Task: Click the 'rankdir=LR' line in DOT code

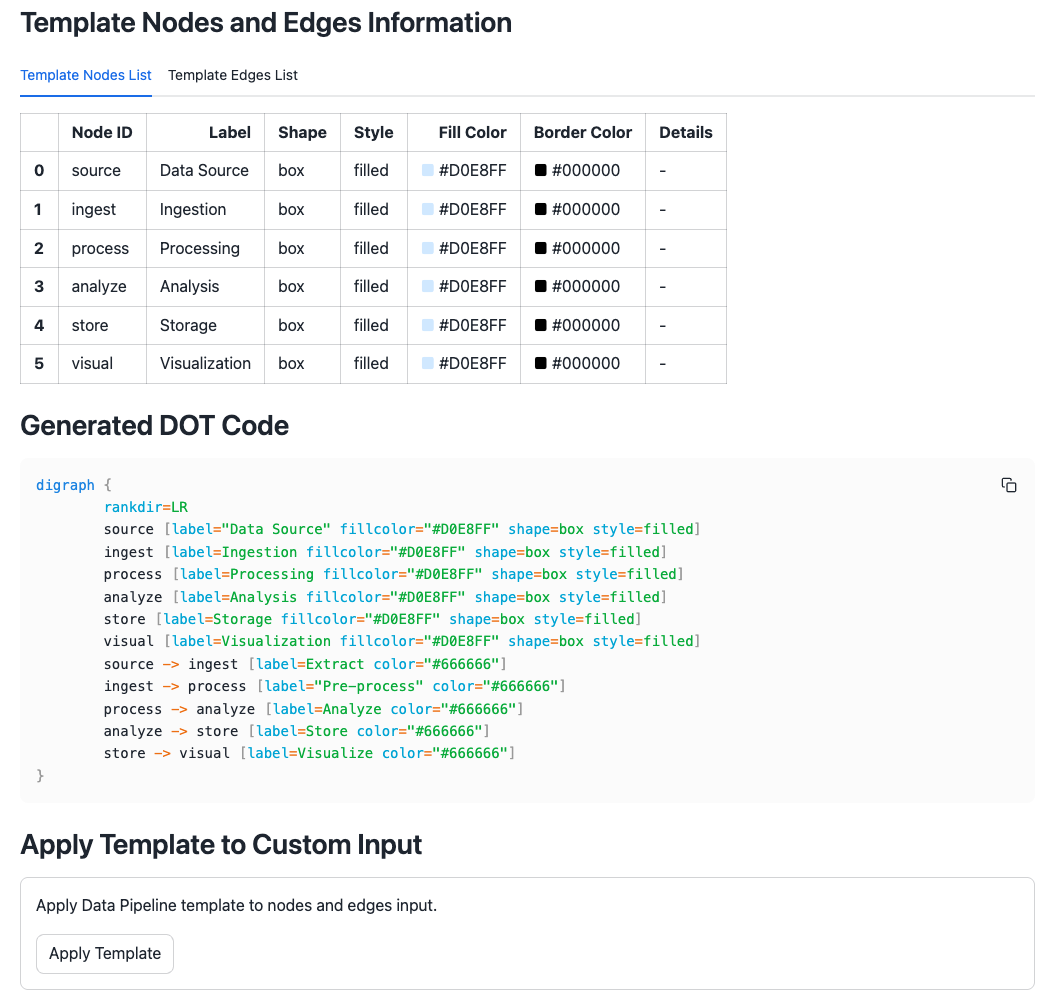Action: click(x=146, y=507)
